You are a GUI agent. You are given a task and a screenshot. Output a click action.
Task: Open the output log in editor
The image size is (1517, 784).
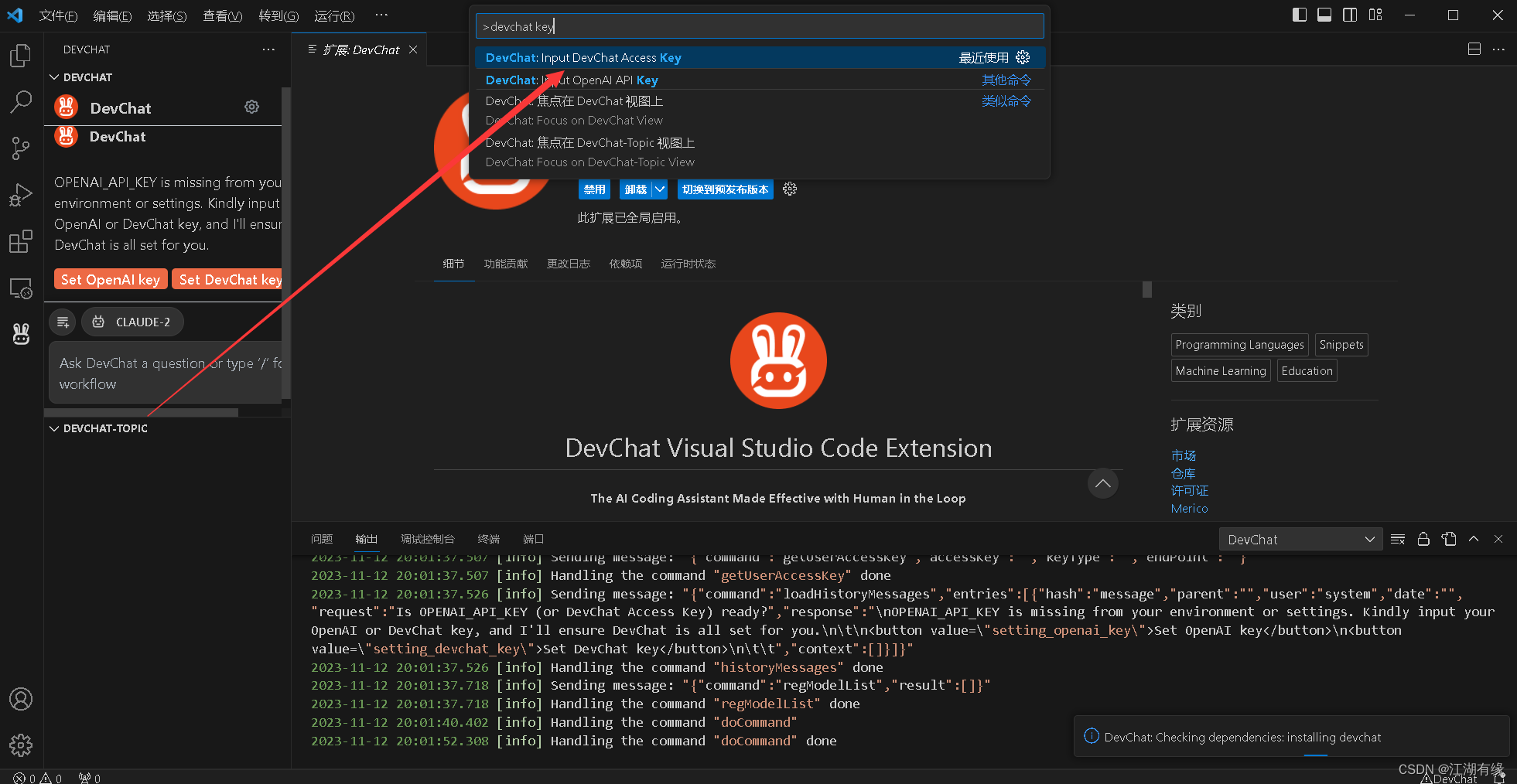tap(1449, 539)
